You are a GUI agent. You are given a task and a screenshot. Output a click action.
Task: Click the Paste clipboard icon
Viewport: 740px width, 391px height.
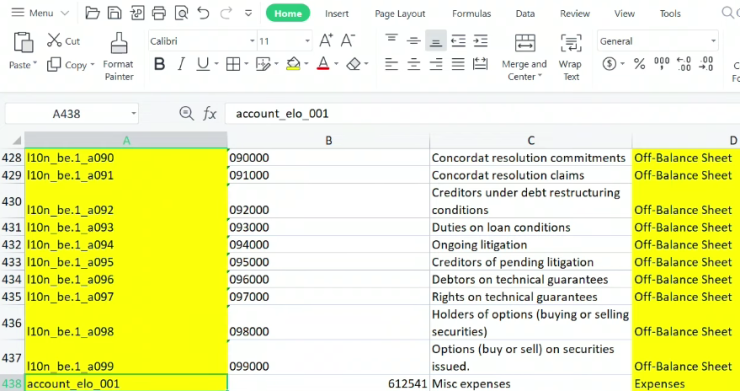point(23,42)
